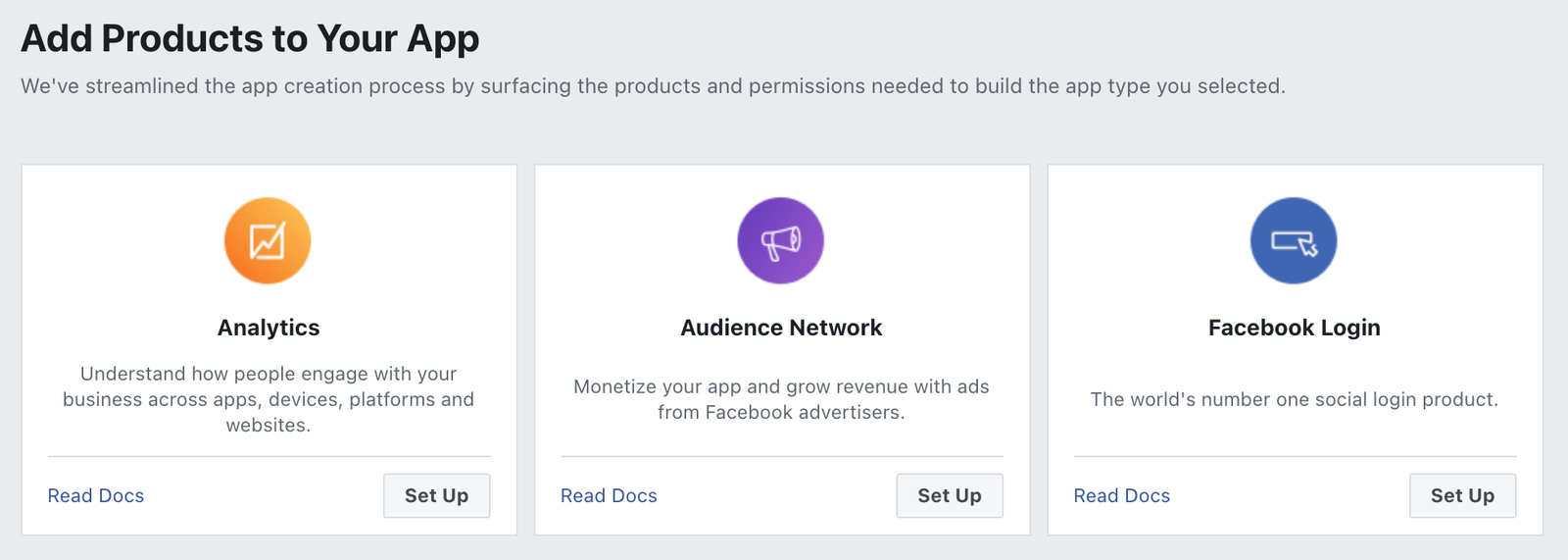Set up the Facebook Login product

1463,495
